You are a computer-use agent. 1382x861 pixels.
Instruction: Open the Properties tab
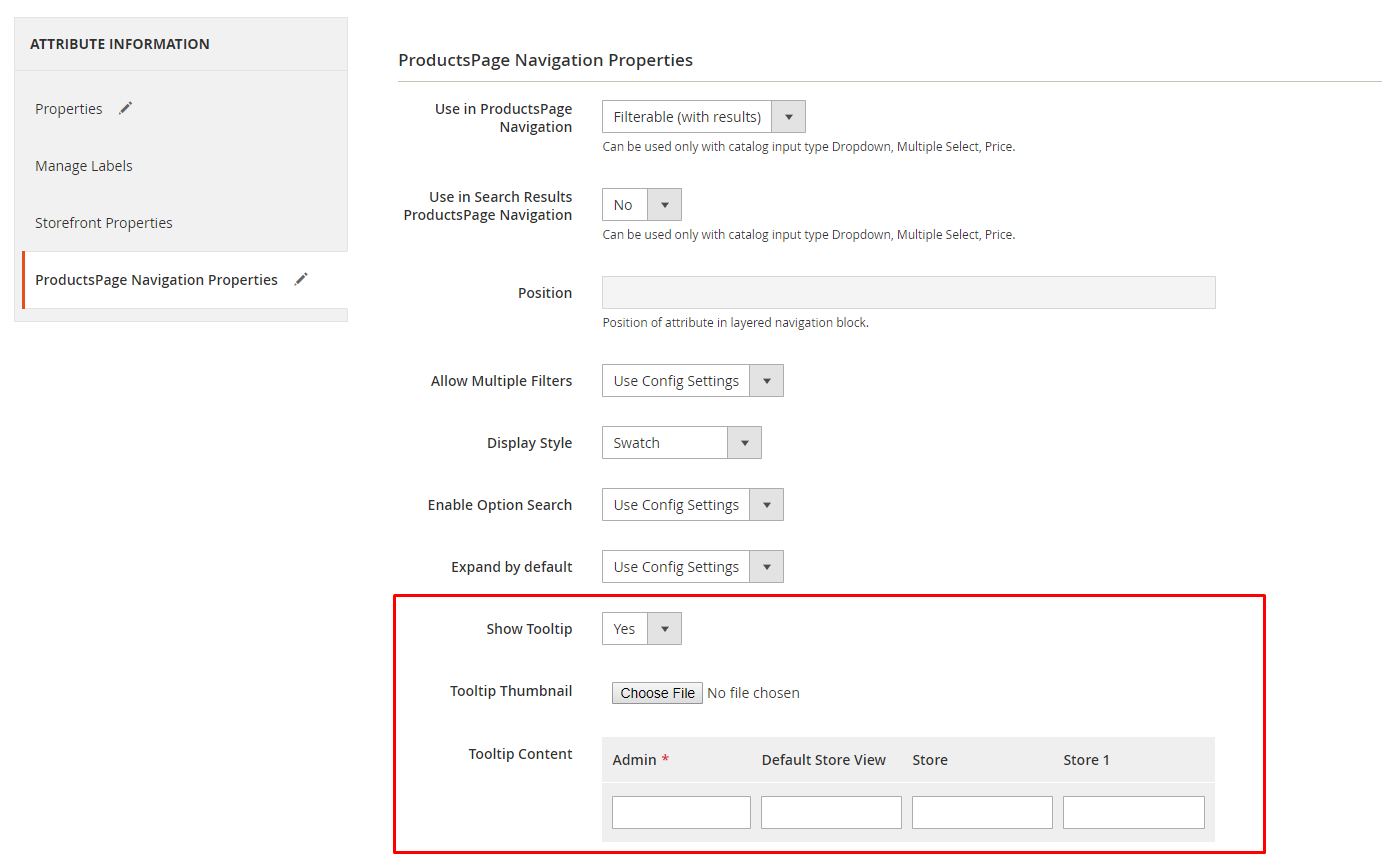pyautogui.click(x=69, y=109)
